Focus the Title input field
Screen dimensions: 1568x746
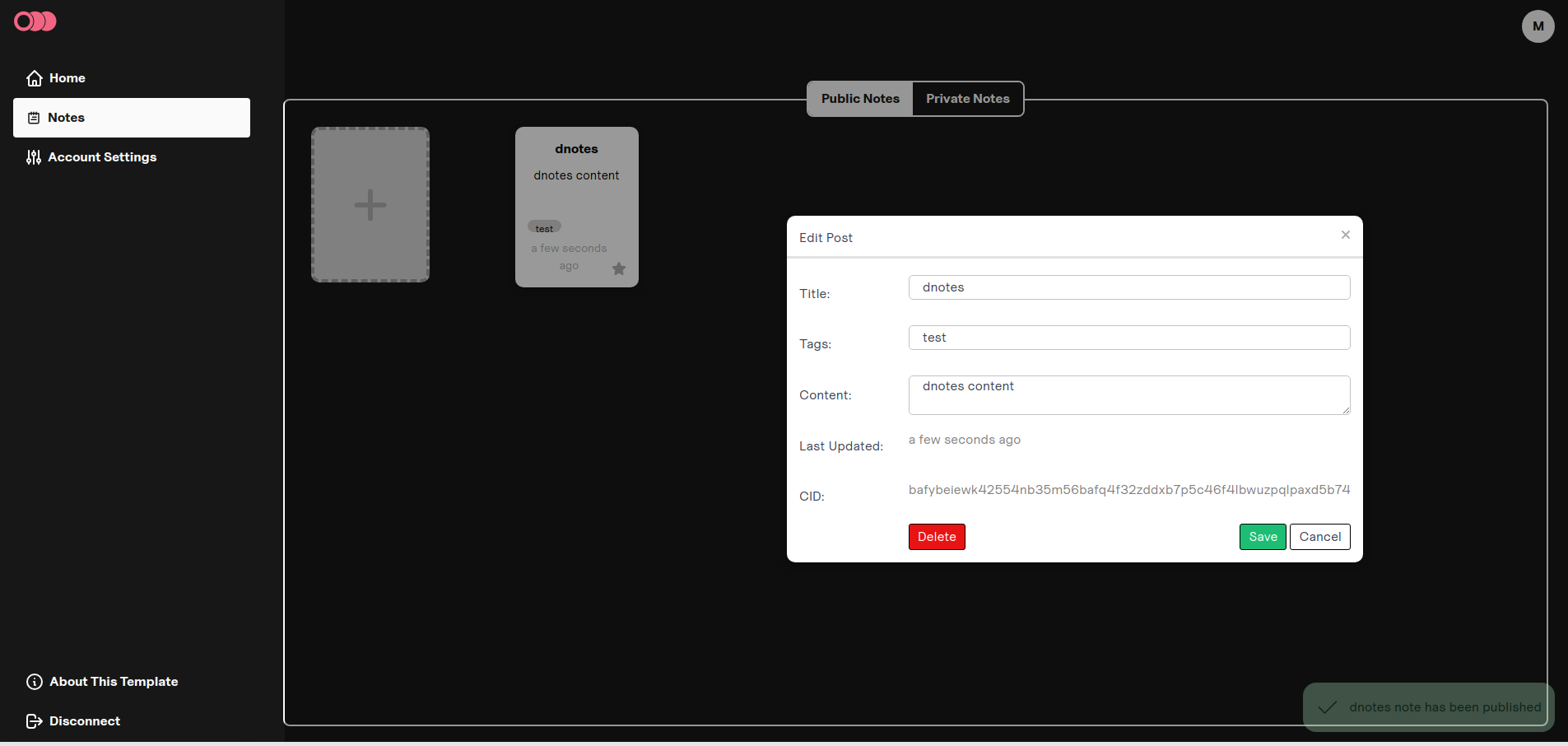click(x=1128, y=287)
